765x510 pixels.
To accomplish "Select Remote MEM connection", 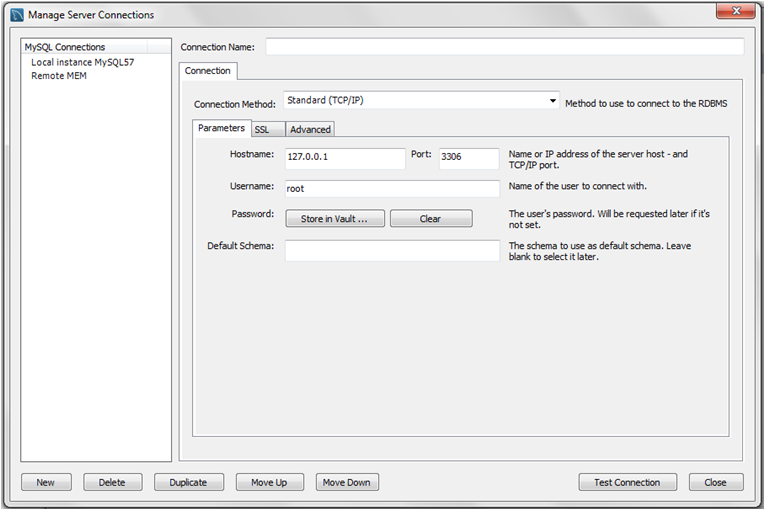I will click(x=59, y=76).
